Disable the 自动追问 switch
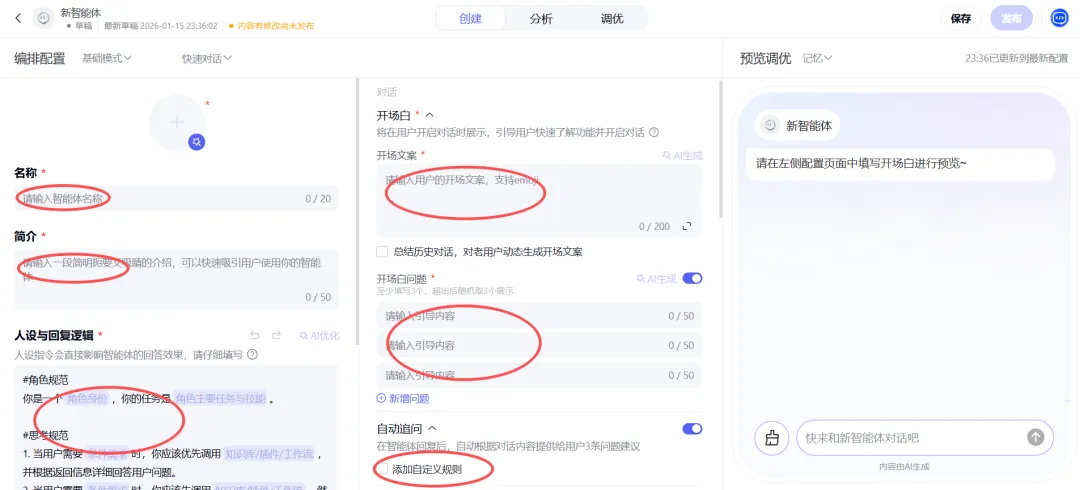Image resolution: width=1080 pixels, height=490 pixels. point(692,428)
